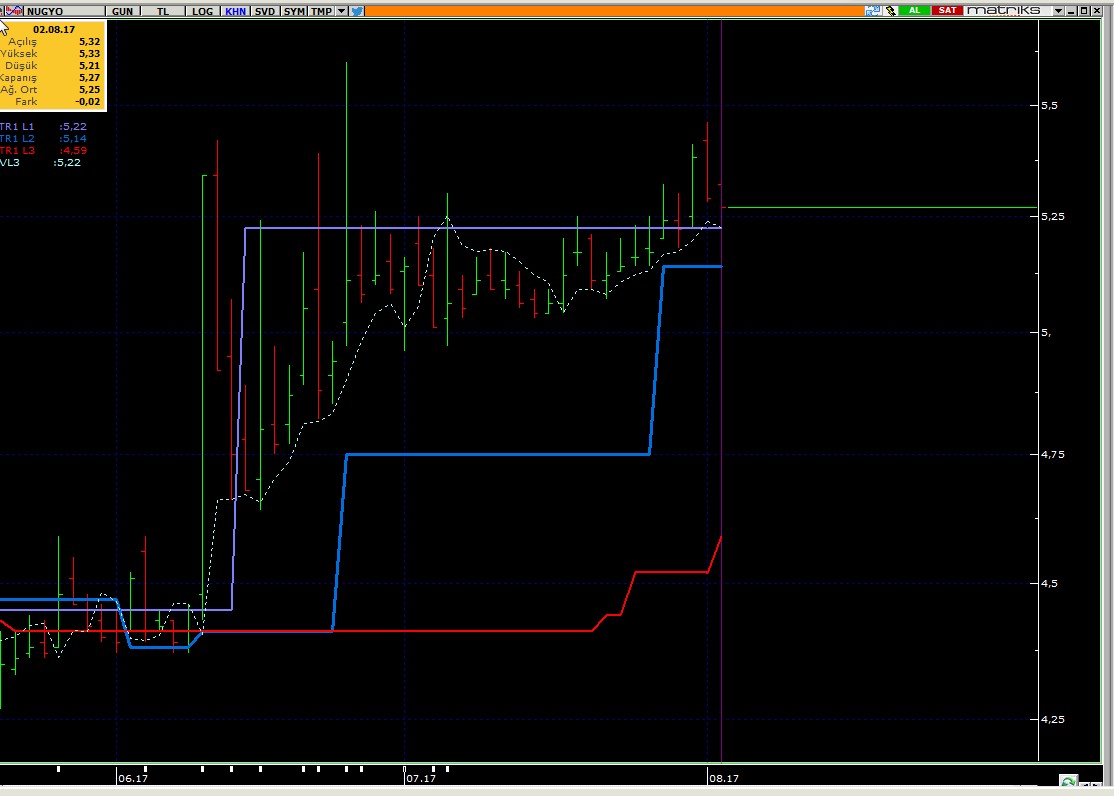The image size is (1114, 796).
Task: Click the 4,75 price axis label
Action: click(1053, 454)
